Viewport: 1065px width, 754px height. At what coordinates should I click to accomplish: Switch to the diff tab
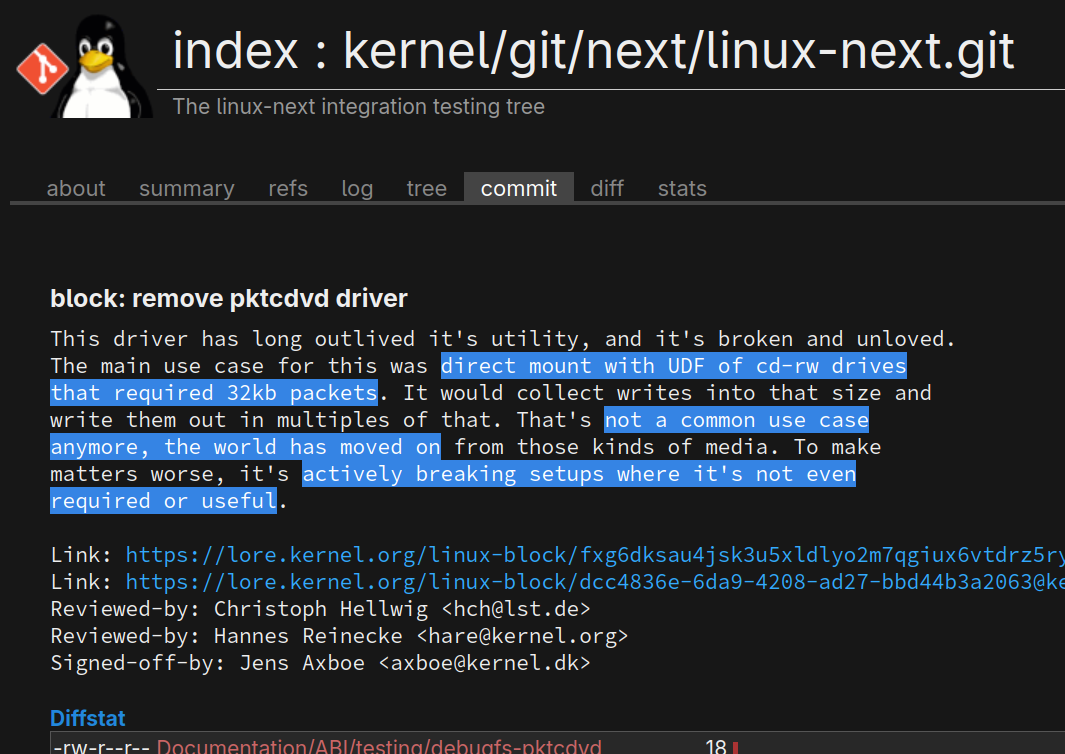tap(607, 188)
